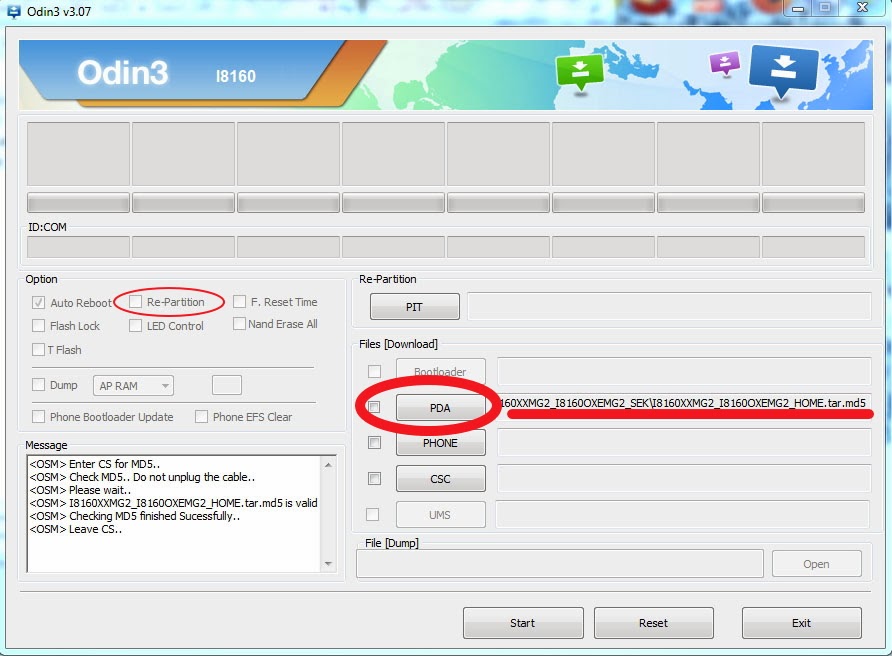Click the File [Dump] path field

[560, 564]
